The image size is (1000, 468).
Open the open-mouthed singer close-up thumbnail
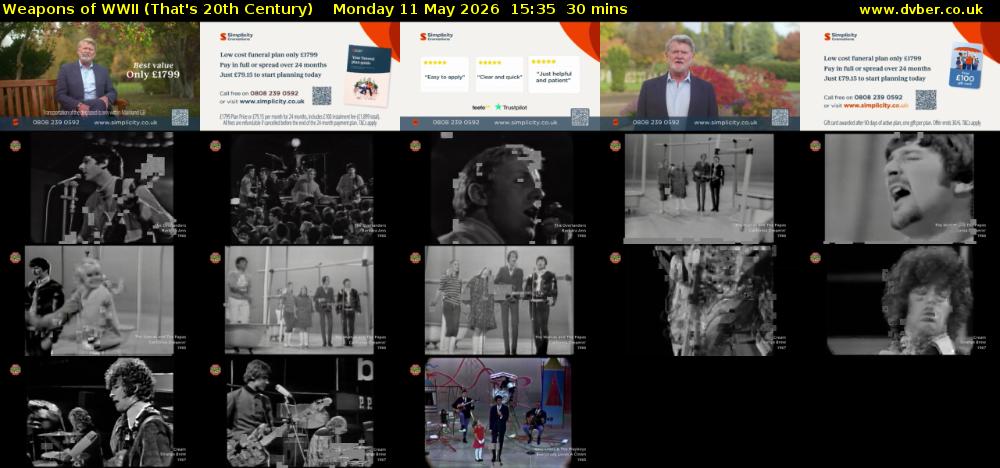tap(900, 188)
